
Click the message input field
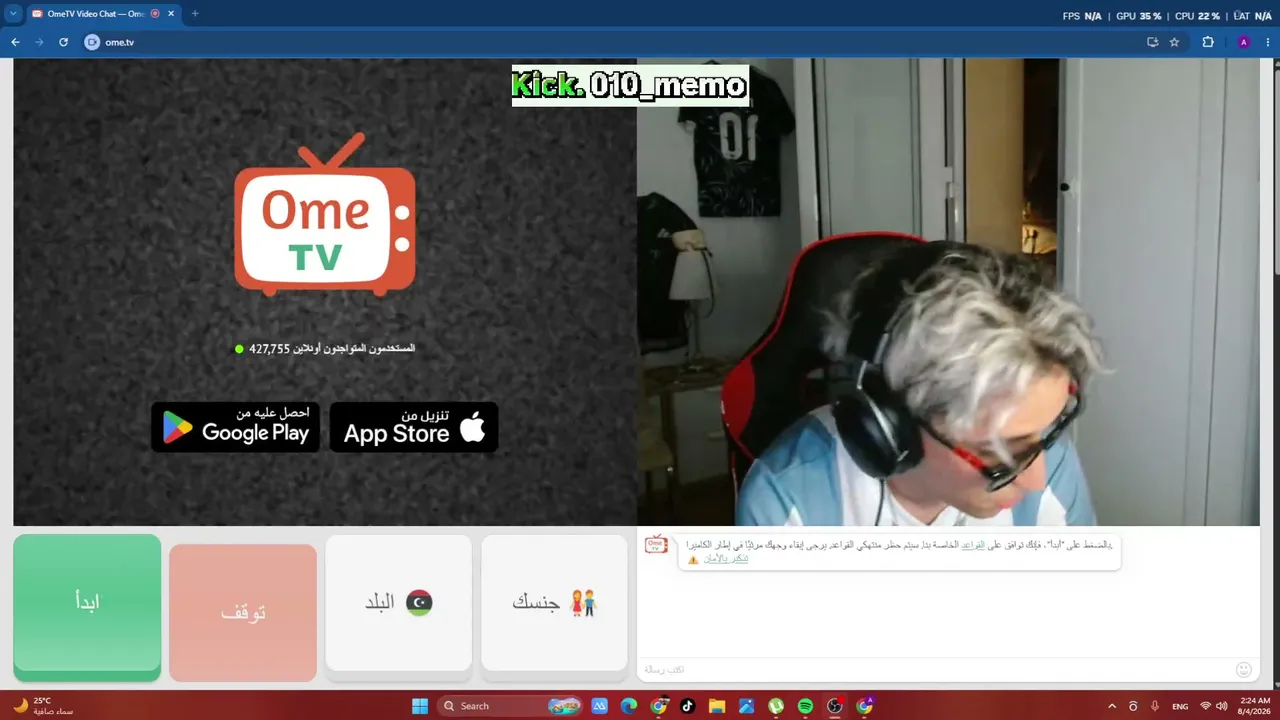(935, 669)
